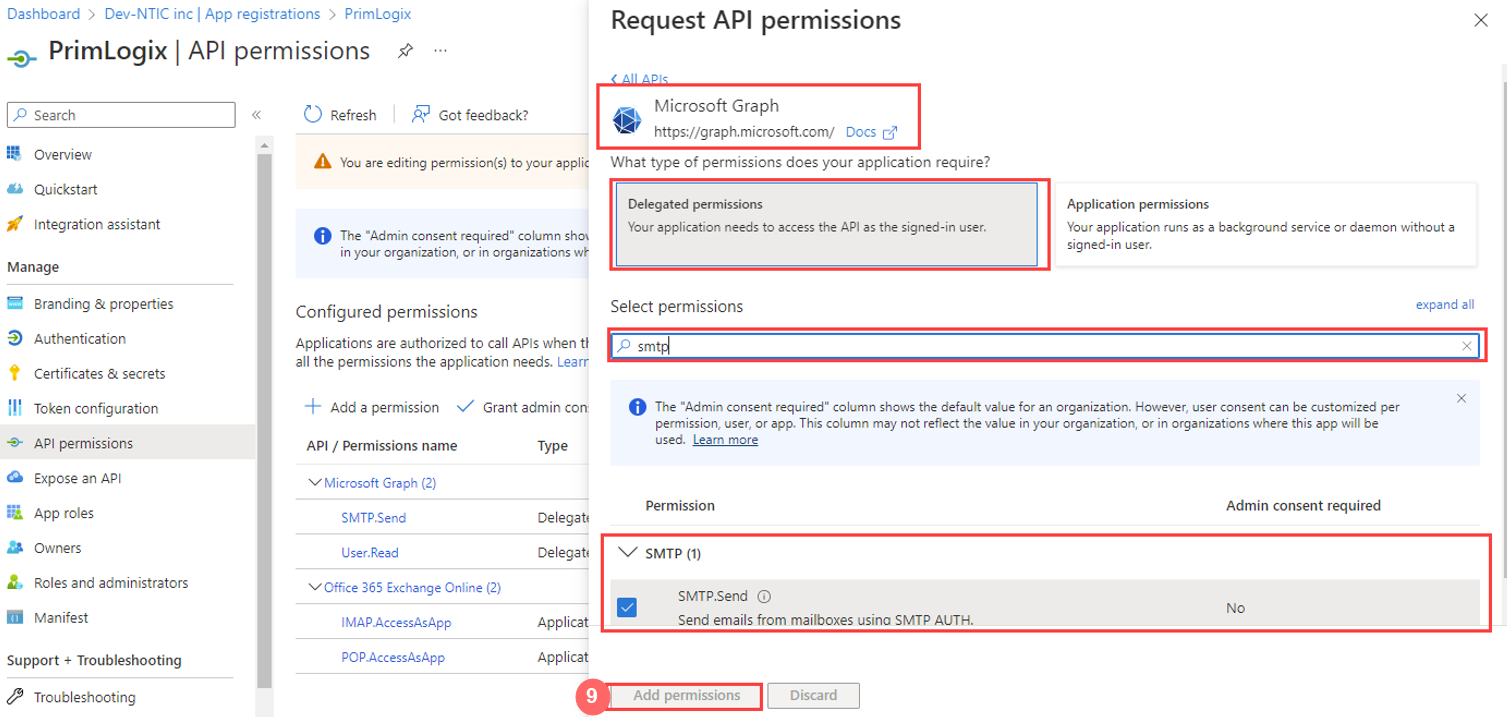Open Expose an API page
The image size is (1507, 717).
(x=78, y=478)
